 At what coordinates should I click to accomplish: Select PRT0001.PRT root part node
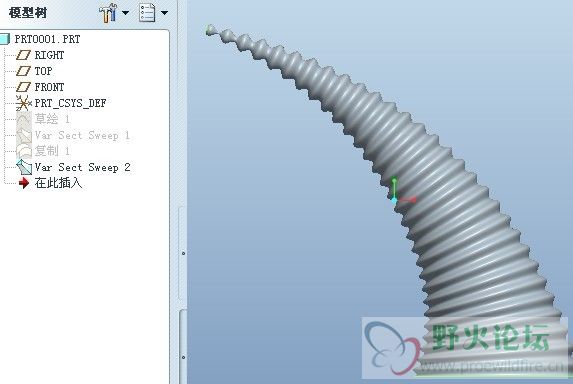47,39
